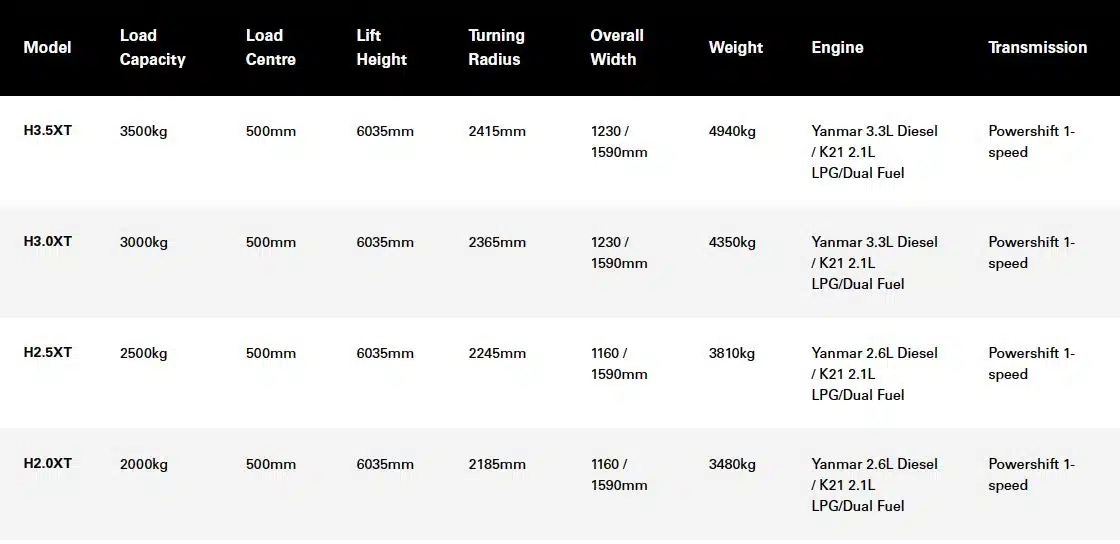Click the Load Centre column header
The image size is (1120, 544).
pos(270,48)
